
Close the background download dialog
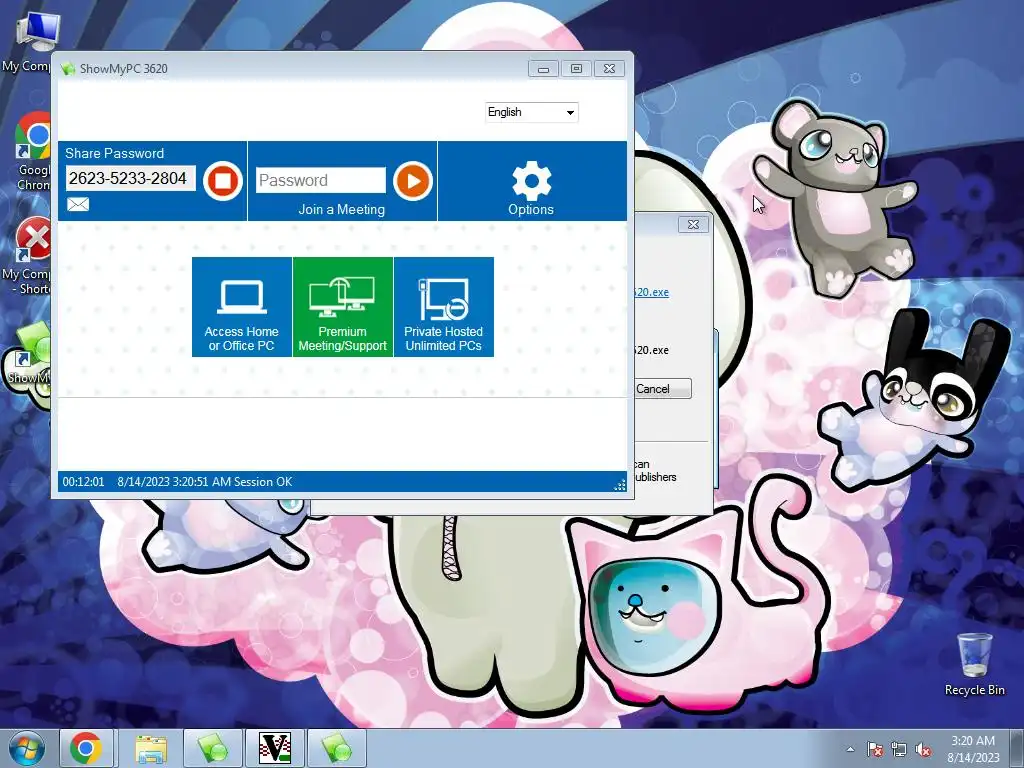coord(693,225)
